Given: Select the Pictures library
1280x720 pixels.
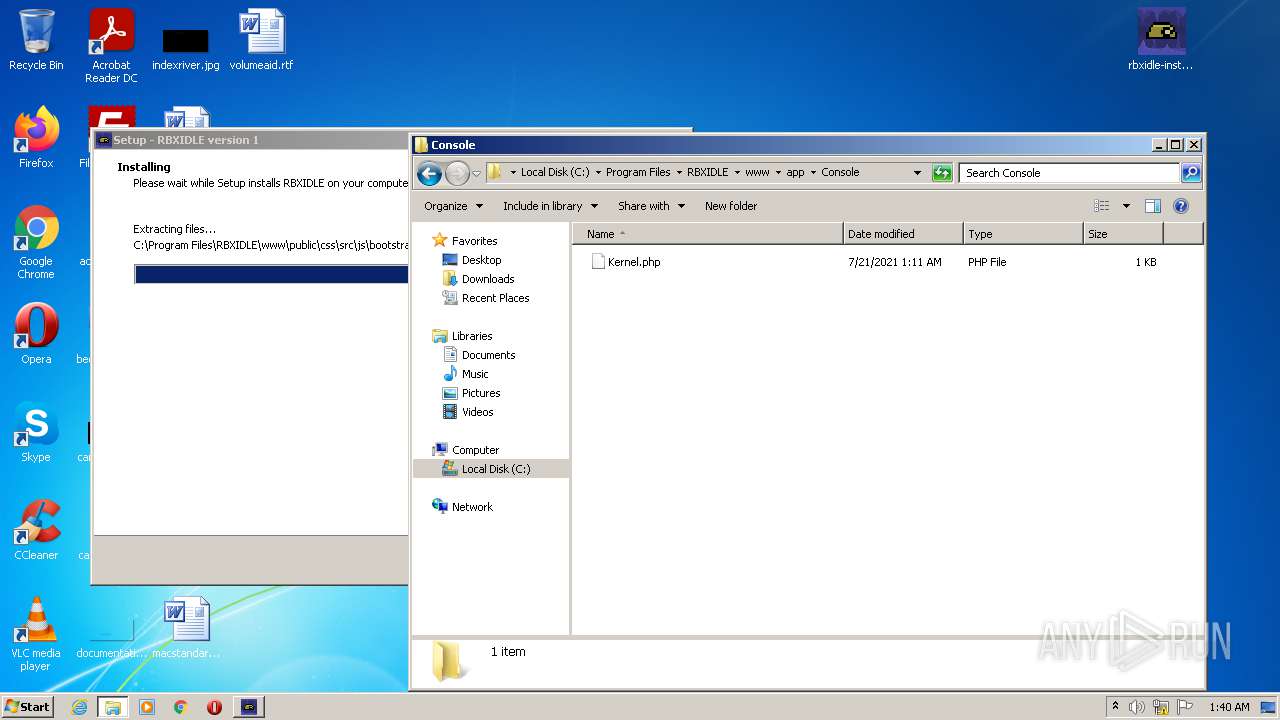Looking at the screenshot, I should point(481,393).
